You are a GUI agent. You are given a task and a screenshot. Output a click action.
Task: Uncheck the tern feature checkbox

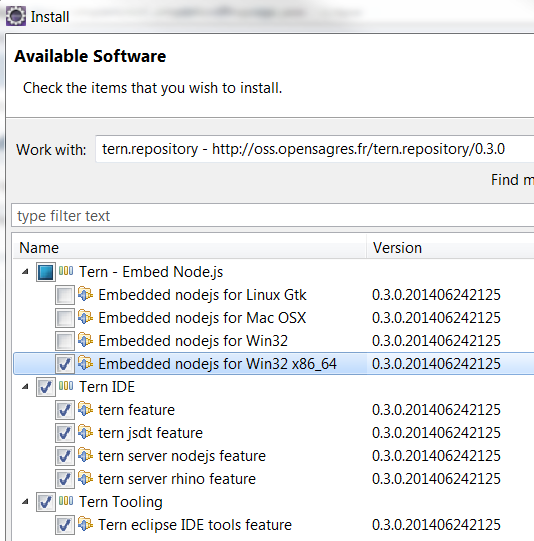[65, 410]
